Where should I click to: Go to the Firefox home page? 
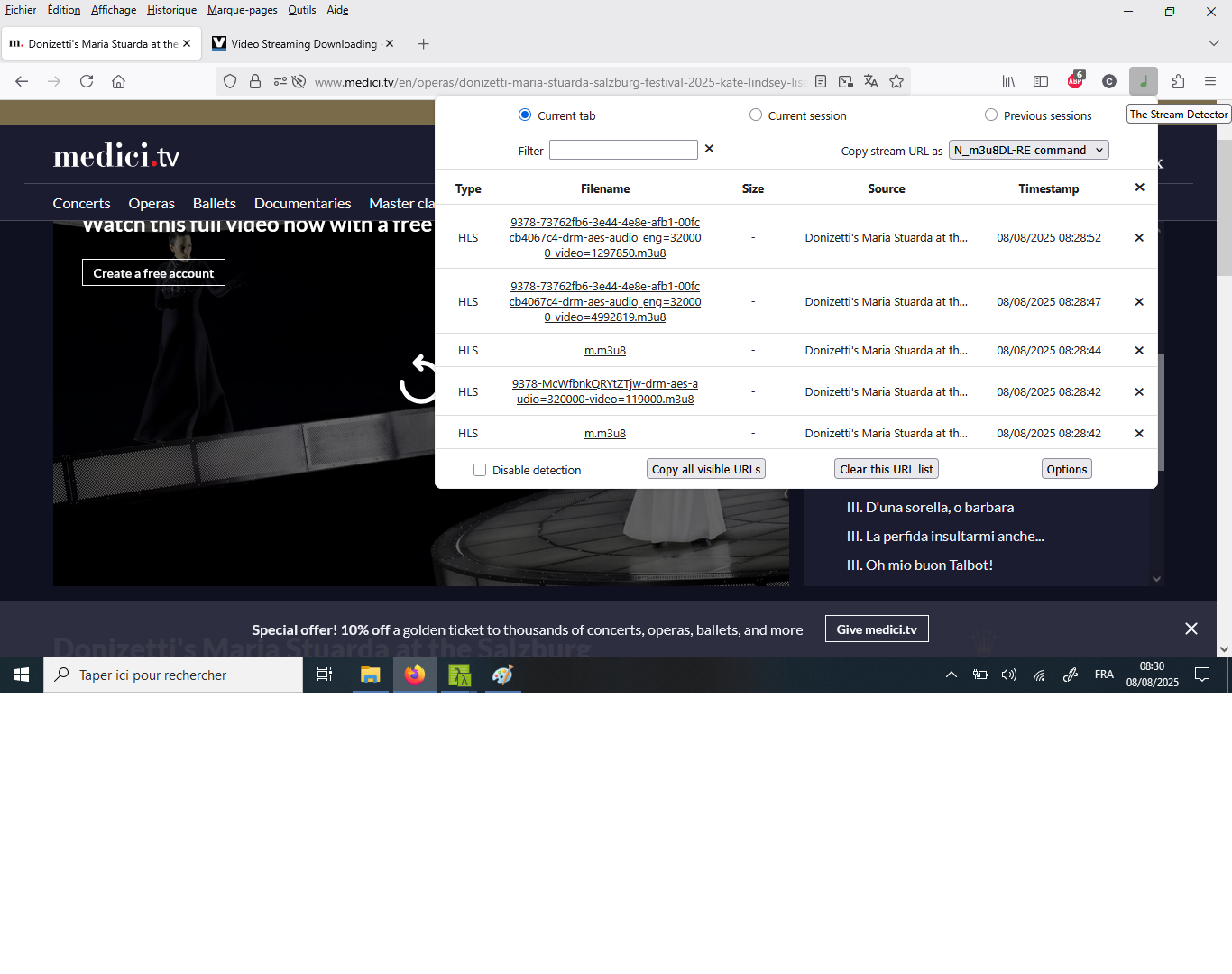[118, 81]
